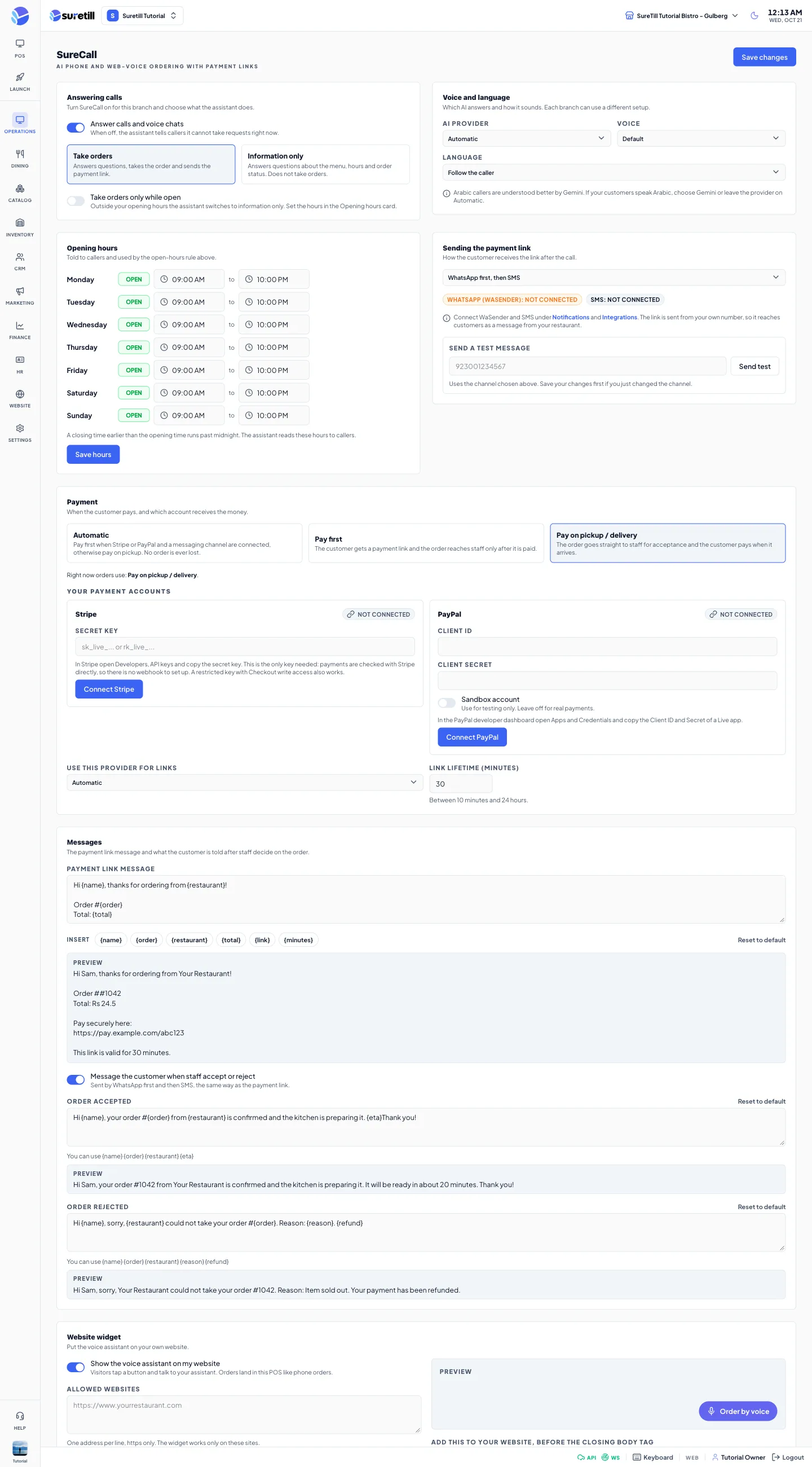812x1467 pixels.
Task: Open the POS section in sidebar
Action: point(20,49)
